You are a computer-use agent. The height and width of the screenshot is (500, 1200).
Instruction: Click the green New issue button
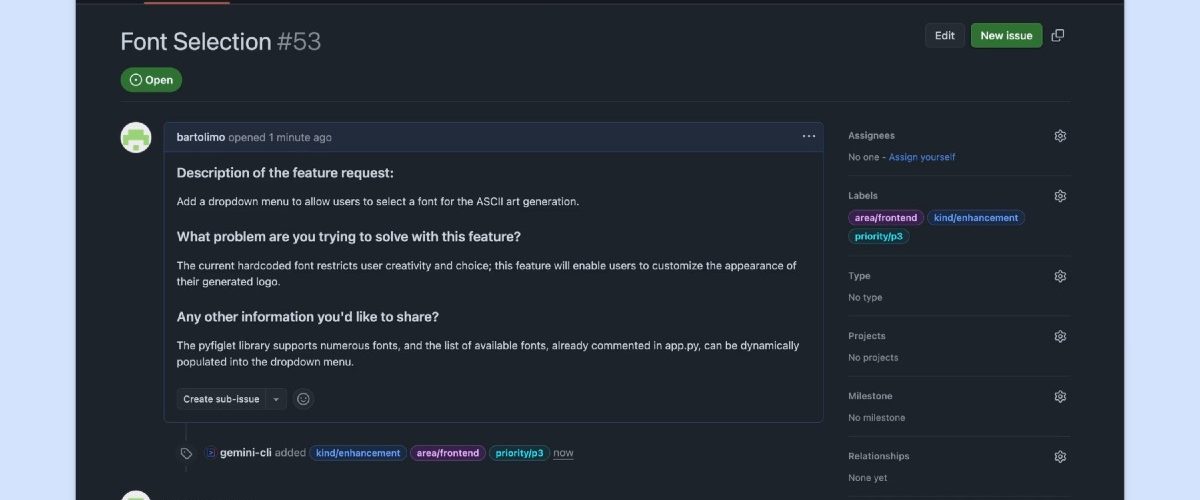(1006, 35)
